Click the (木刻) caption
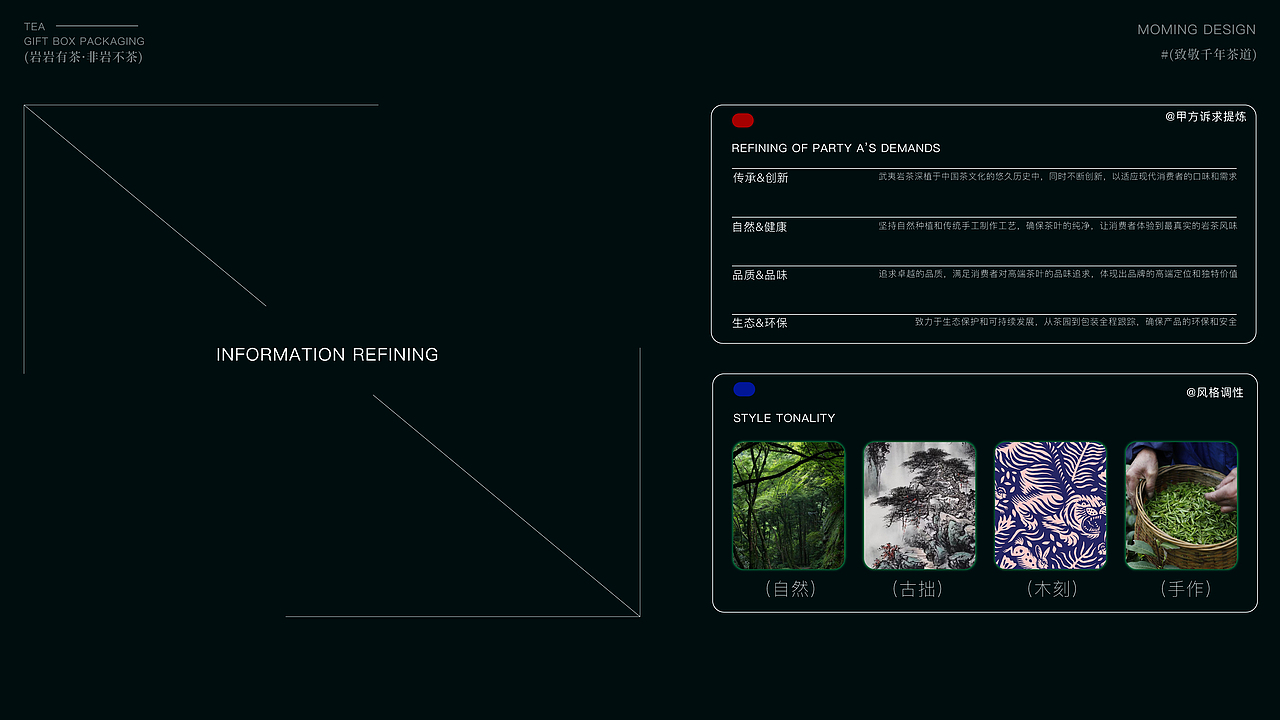The image size is (1280, 720). (x=1052, y=589)
